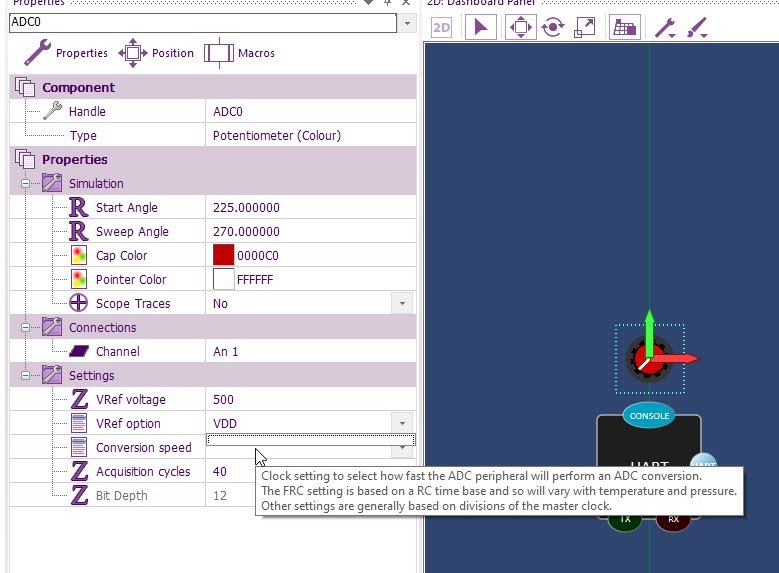Click the white Pointer Color swatch
Viewport: 779px width, 573px height.
tap(223, 279)
